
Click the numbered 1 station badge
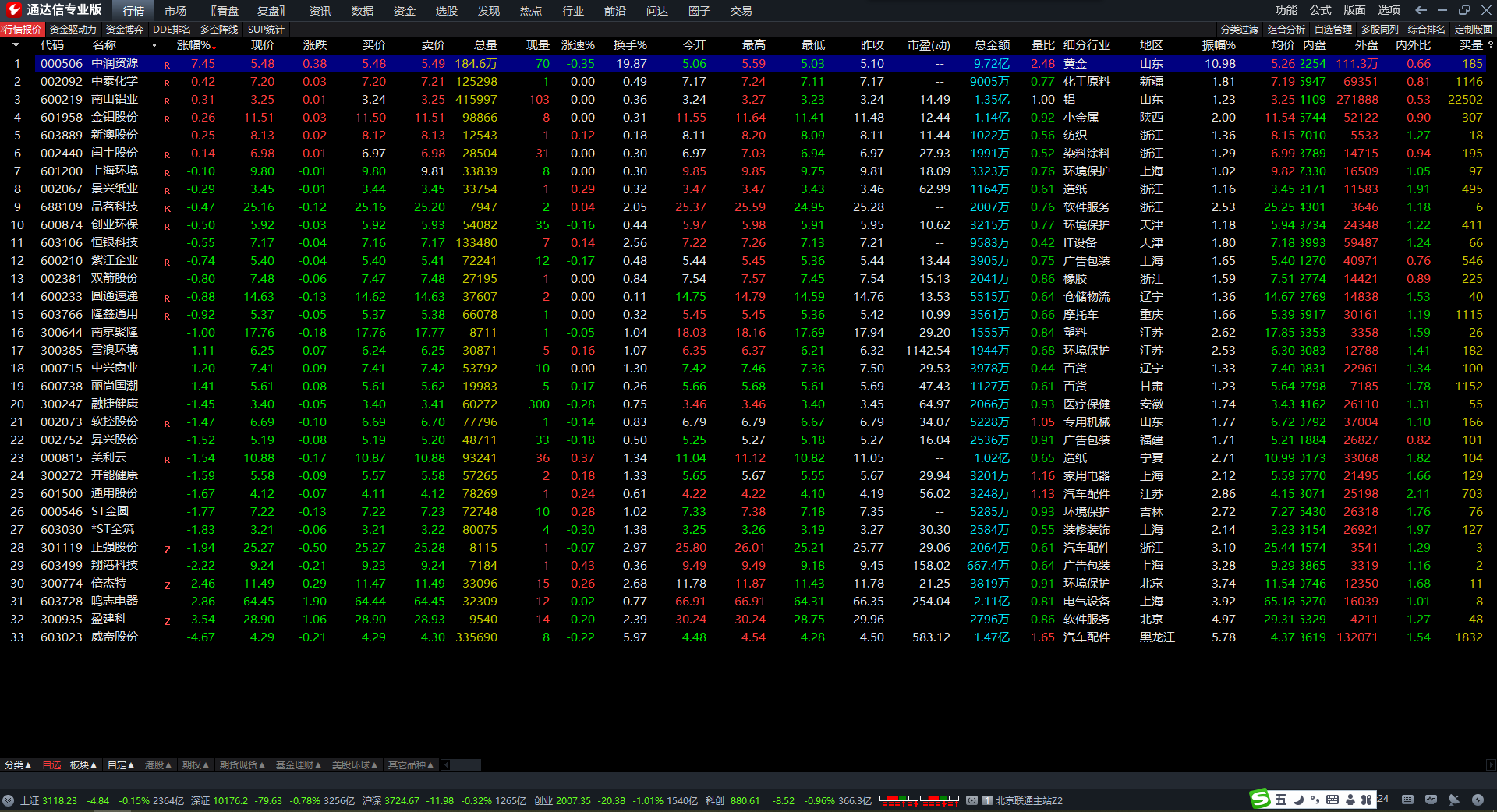987,800
